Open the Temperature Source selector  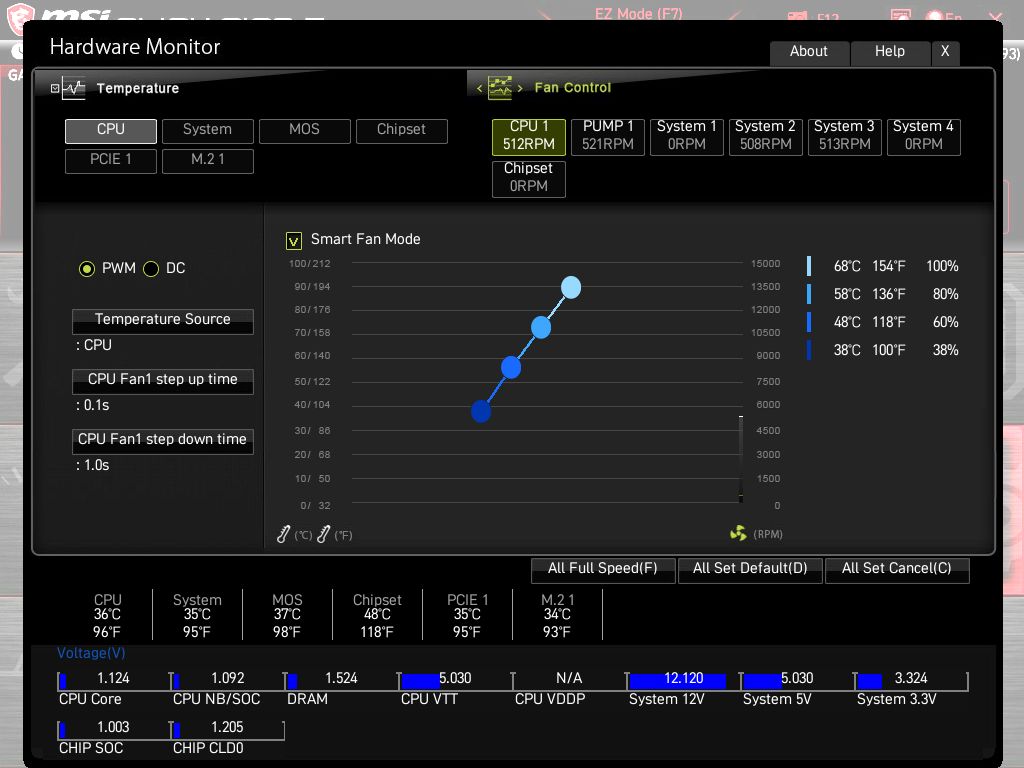coord(163,321)
